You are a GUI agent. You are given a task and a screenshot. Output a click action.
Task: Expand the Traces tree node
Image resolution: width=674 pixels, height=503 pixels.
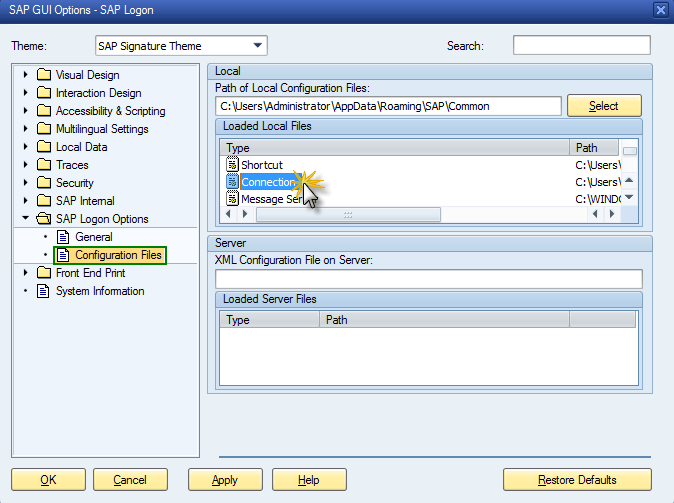click(26, 165)
